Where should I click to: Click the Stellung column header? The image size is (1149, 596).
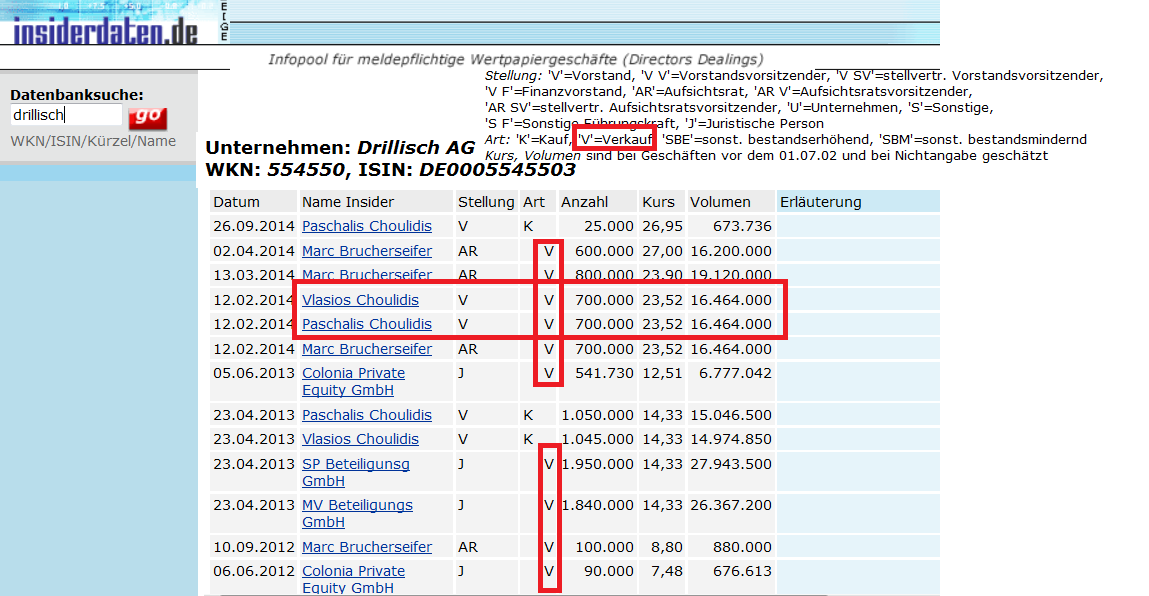[x=486, y=202]
